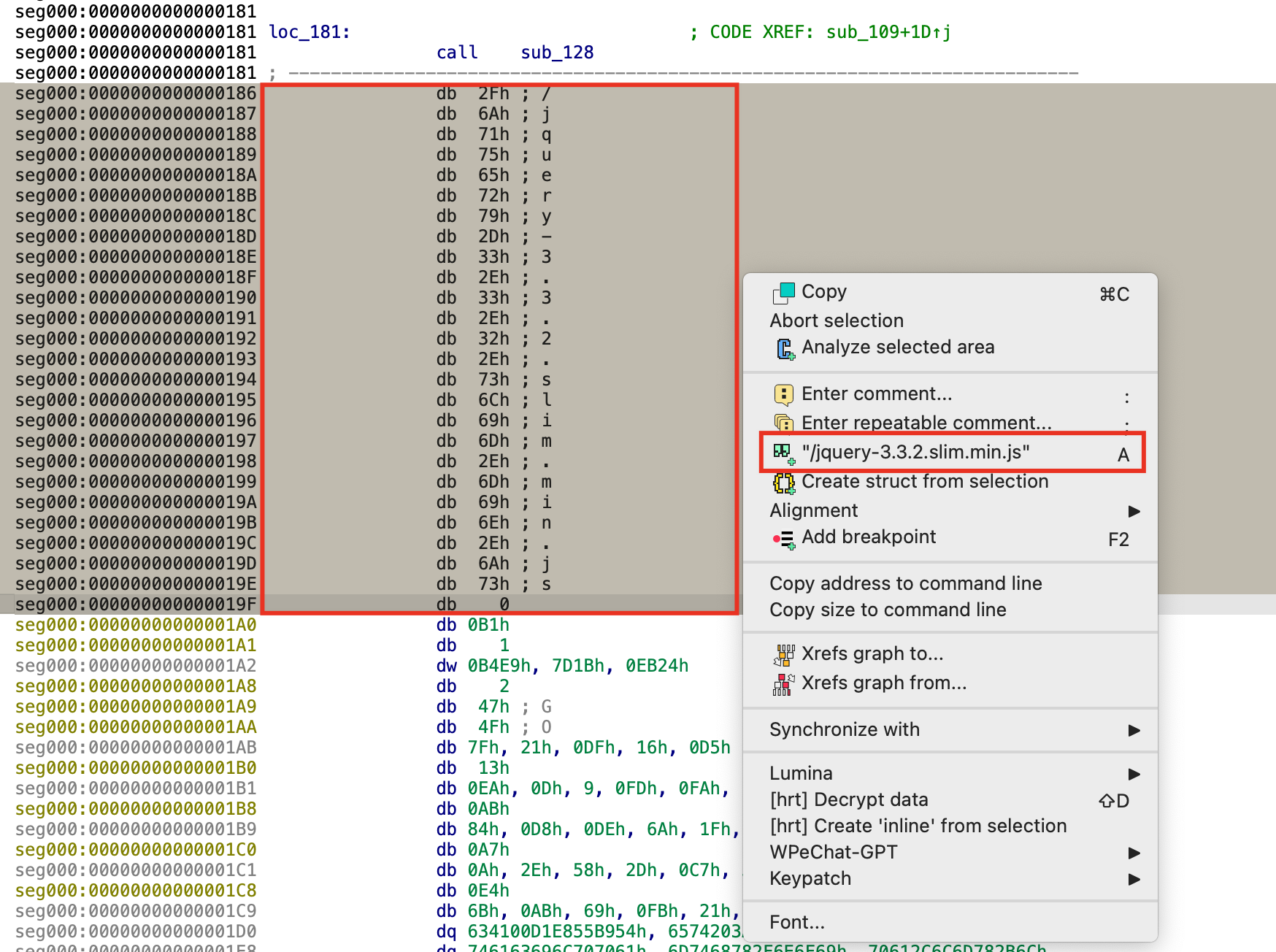1276x952 pixels.
Task: Click the Create struct from selection icon
Action: (783, 483)
